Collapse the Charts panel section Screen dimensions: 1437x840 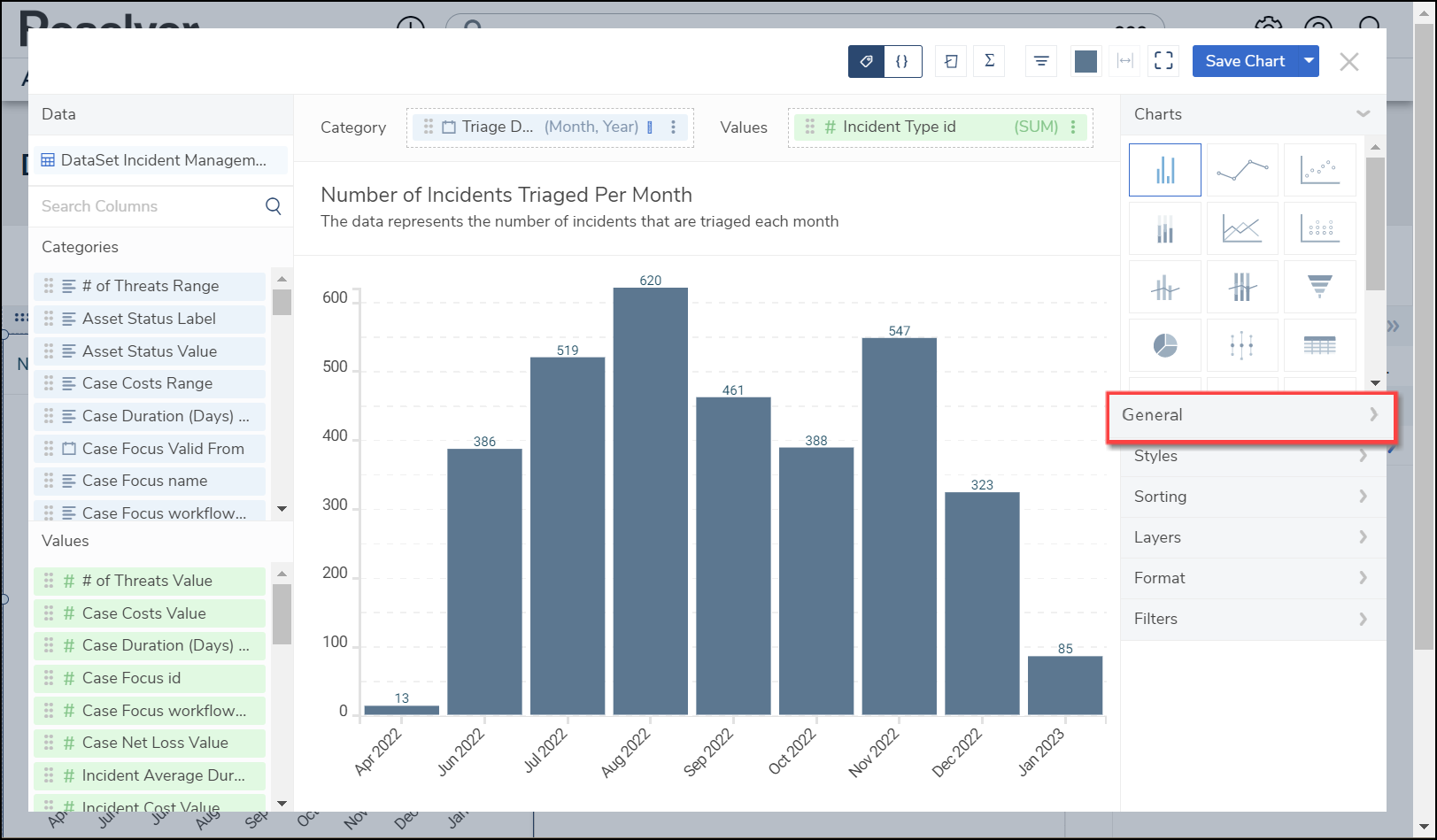(1363, 114)
